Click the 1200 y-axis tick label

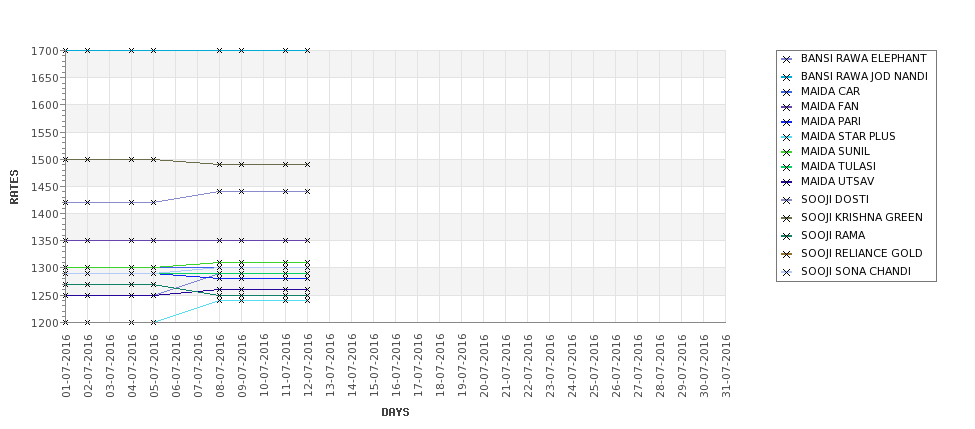(45, 323)
